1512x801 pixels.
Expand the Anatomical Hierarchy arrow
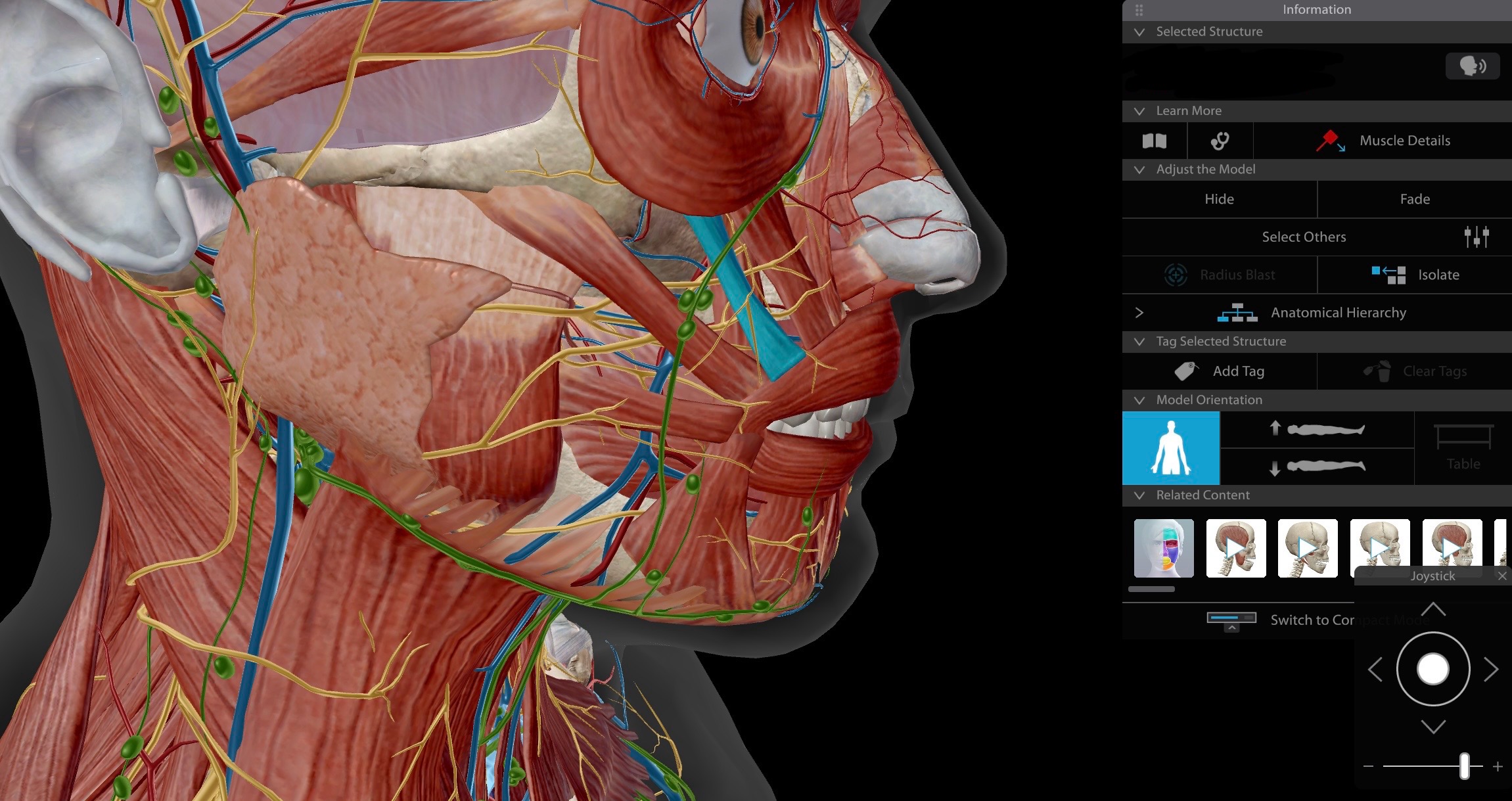click(1139, 313)
